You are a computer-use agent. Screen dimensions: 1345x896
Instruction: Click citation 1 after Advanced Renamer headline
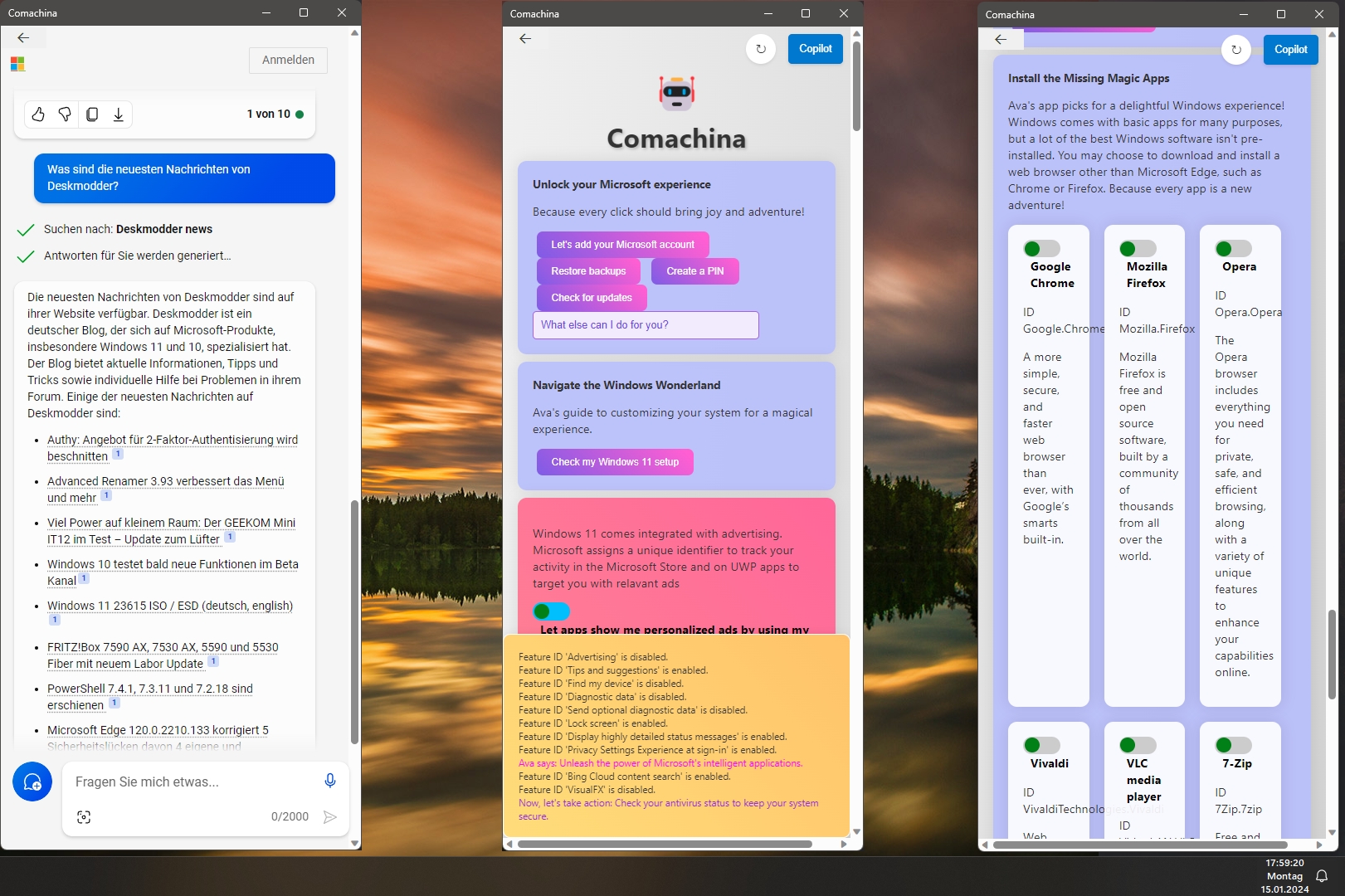pyautogui.click(x=106, y=495)
